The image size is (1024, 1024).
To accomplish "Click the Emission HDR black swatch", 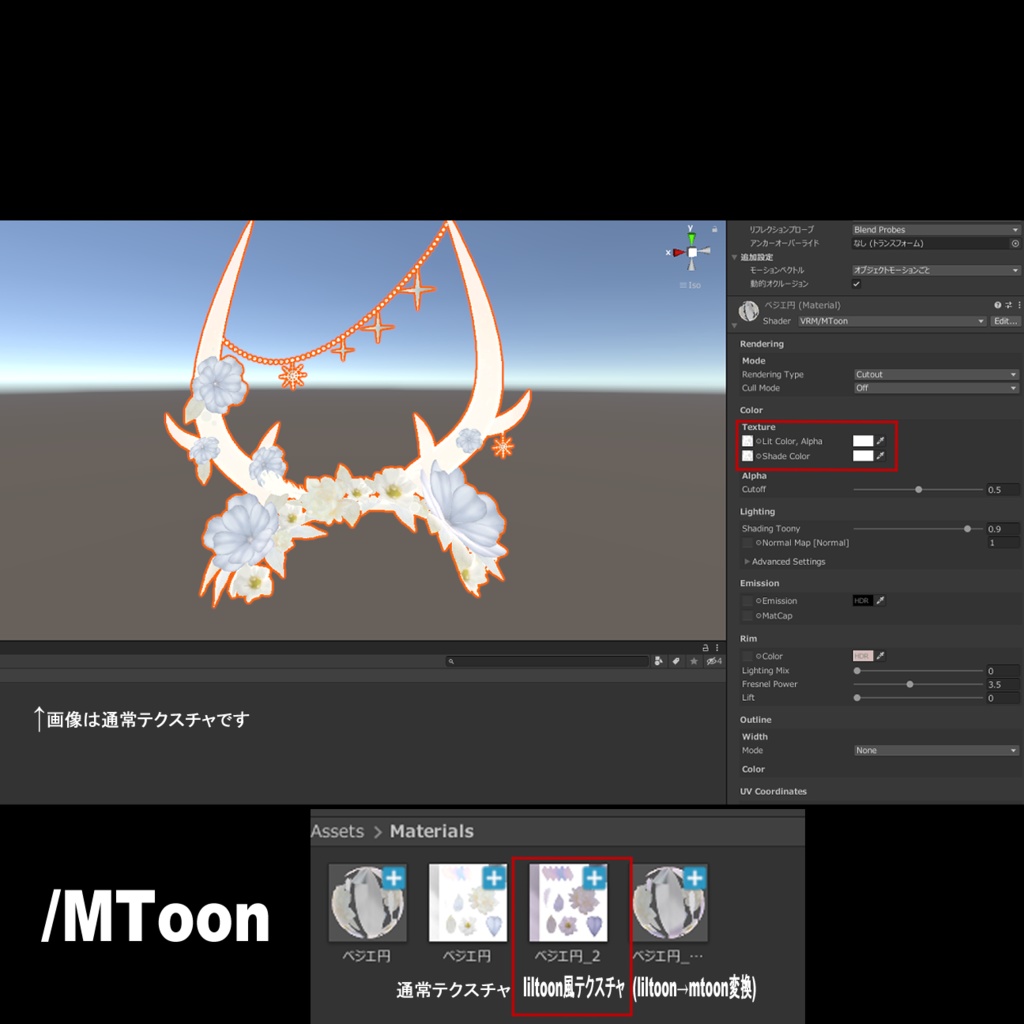I will (x=863, y=600).
